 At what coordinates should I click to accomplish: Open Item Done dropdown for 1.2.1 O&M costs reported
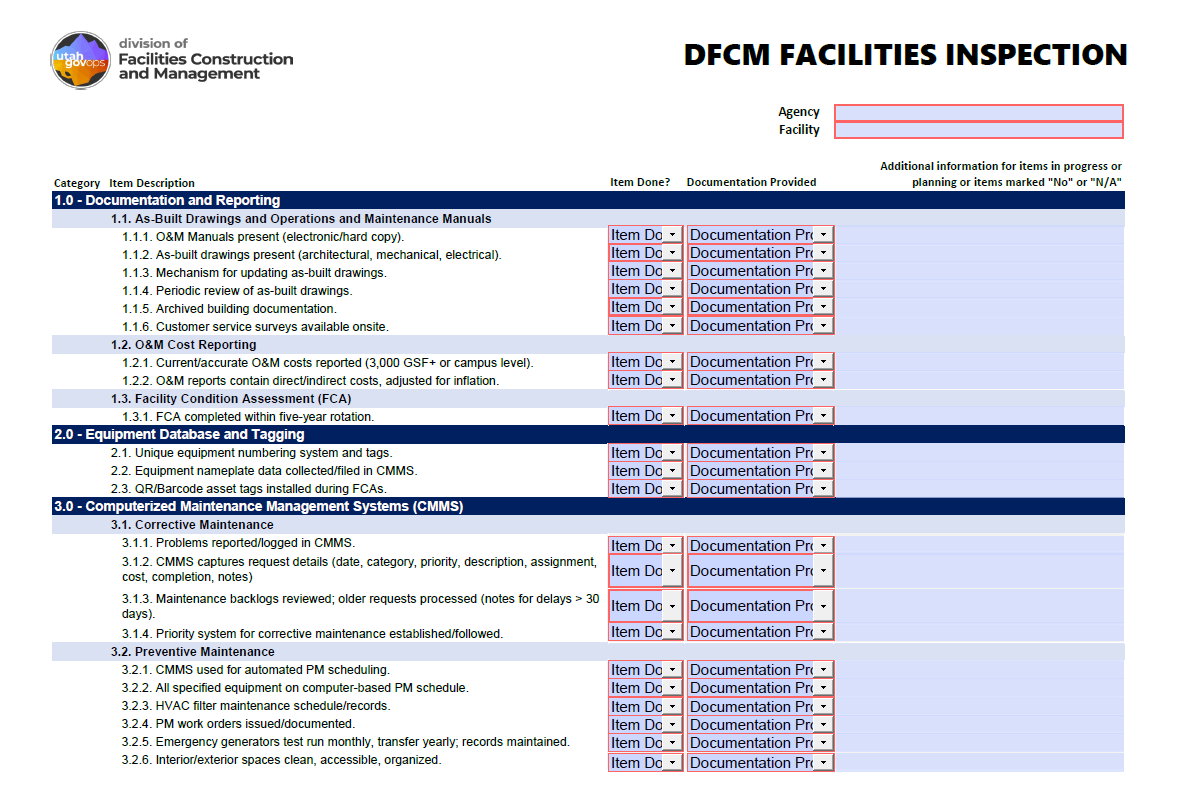click(646, 362)
